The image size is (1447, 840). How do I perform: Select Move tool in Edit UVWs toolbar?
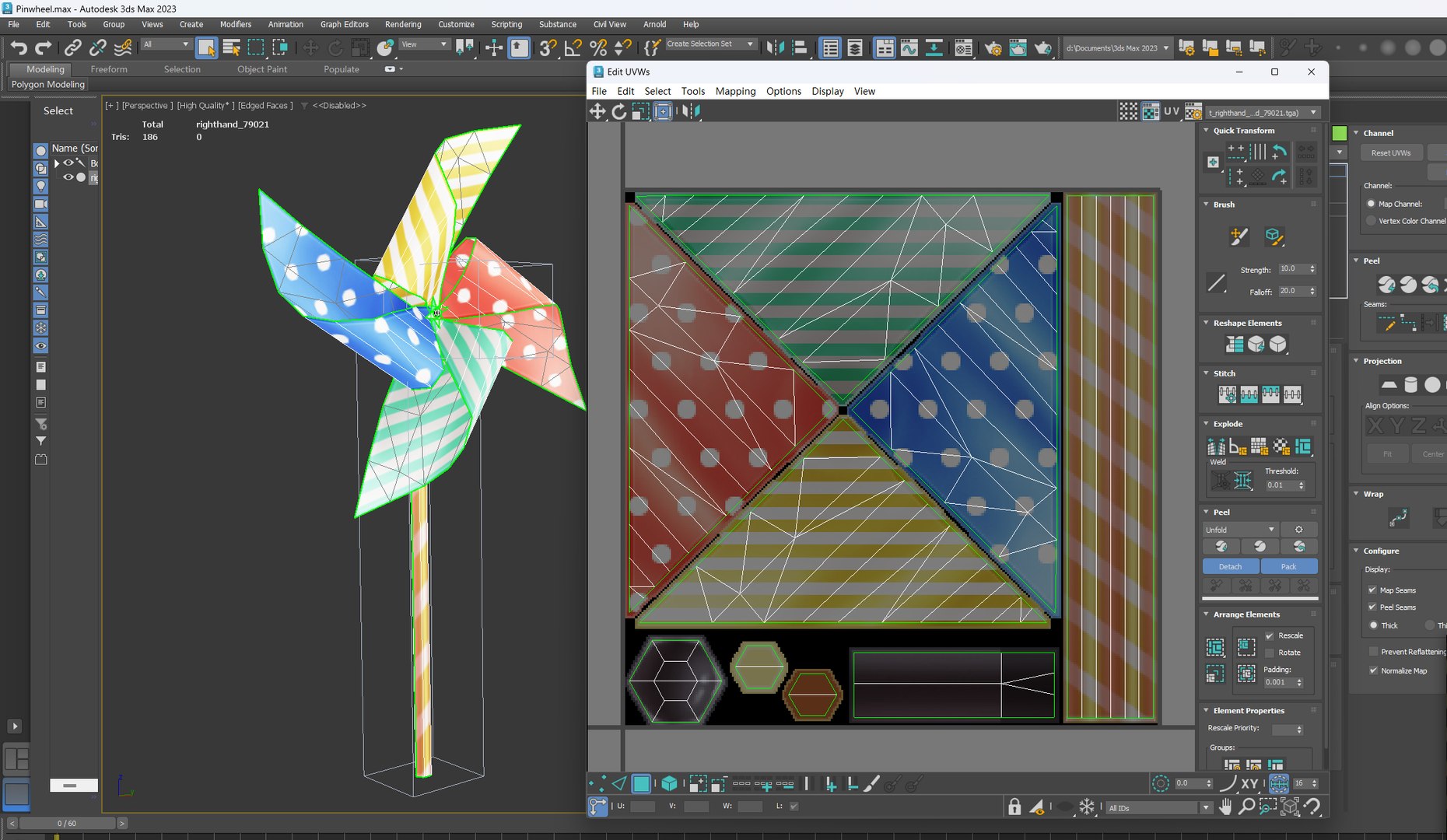[x=597, y=111]
